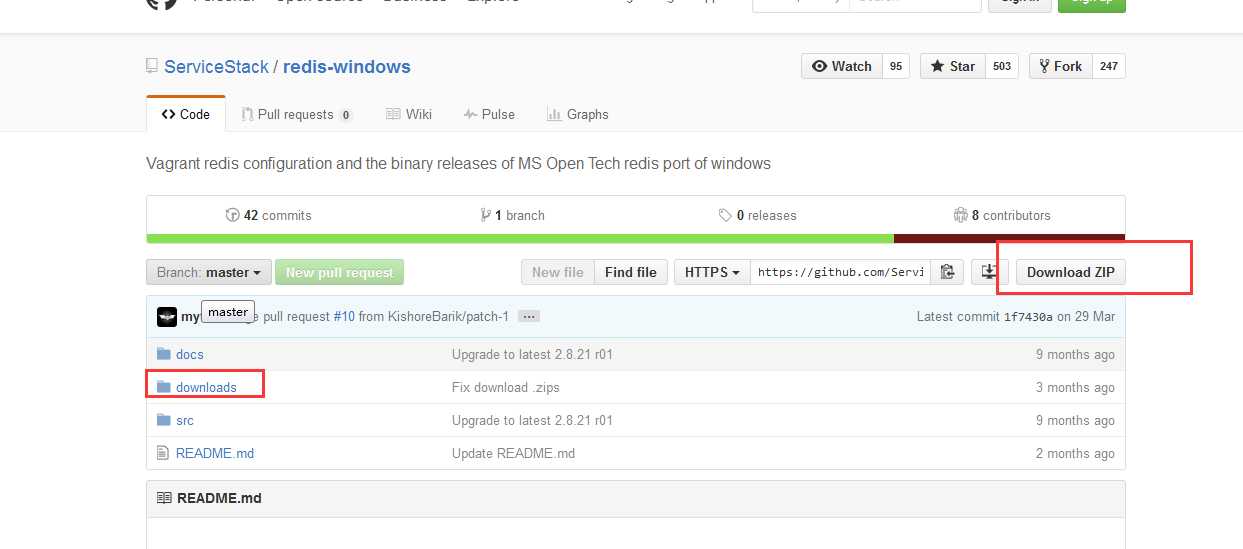Copy clone URL with clipboard icon
The image size is (1243, 549).
[x=948, y=272]
